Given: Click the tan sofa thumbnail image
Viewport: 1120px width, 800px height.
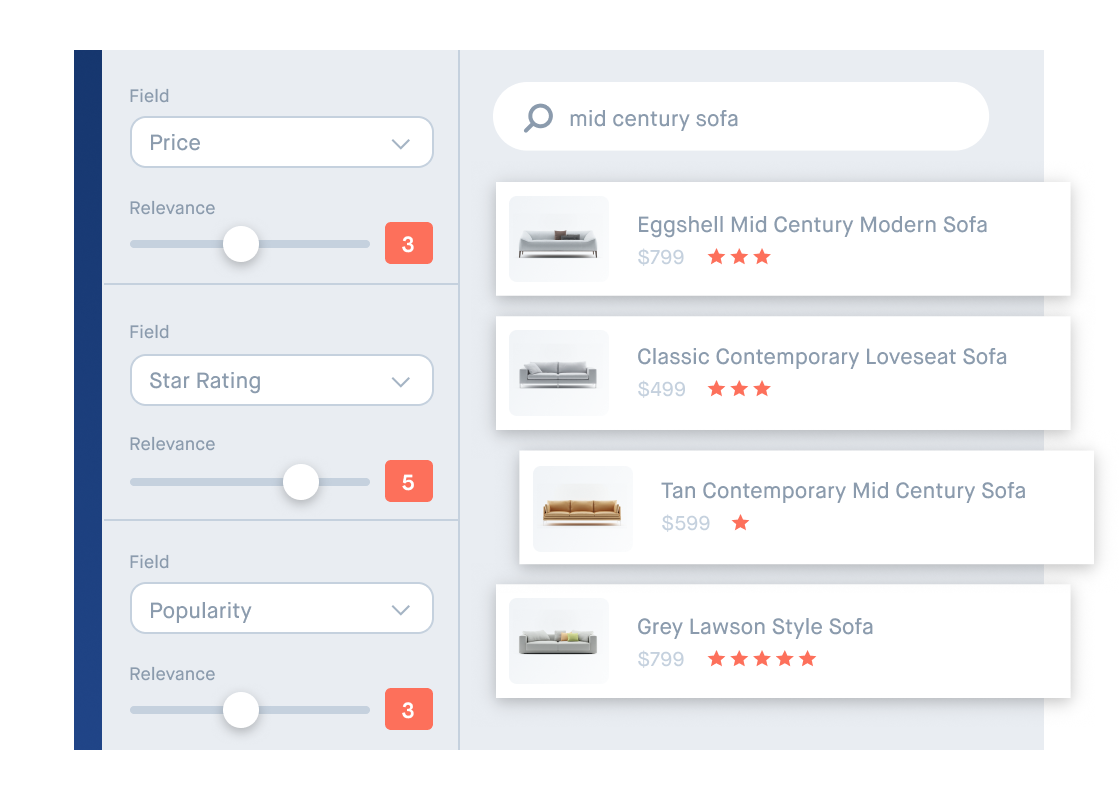Looking at the screenshot, I should click(582, 509).
